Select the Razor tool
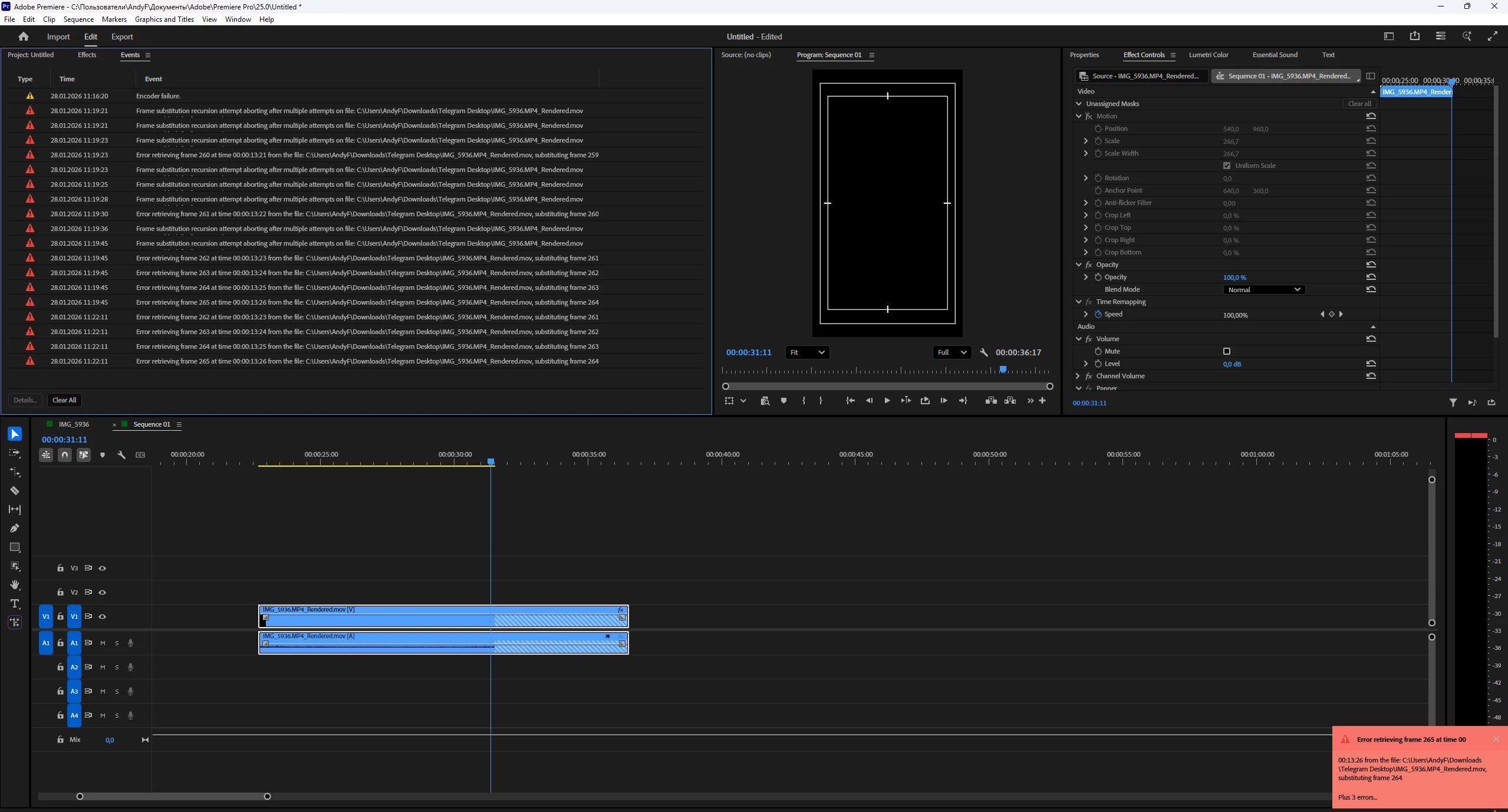The height and width of the screenshot is (812, 1508). coord(15,490)
